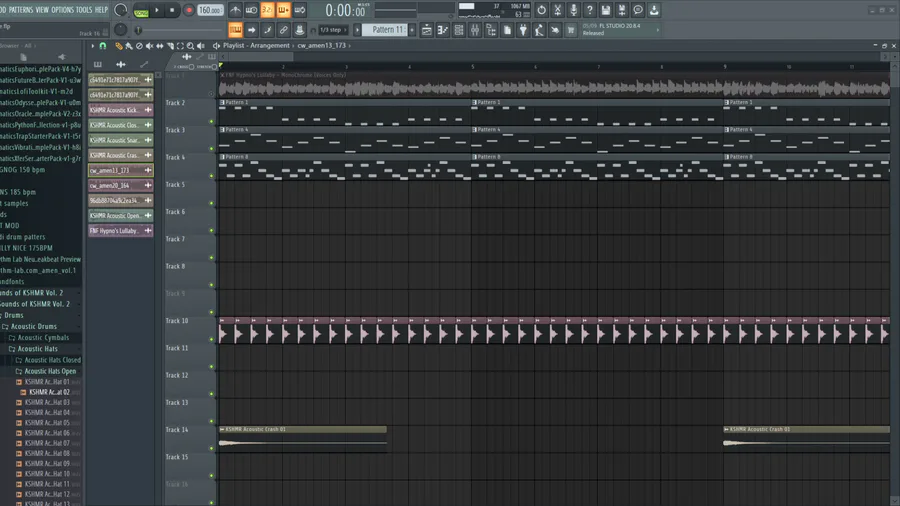The height and width of the screenshot is (506, 900).
Task: Mute Track 10 with its green LED
Action: pyautogui.click(x=211, y=340)
